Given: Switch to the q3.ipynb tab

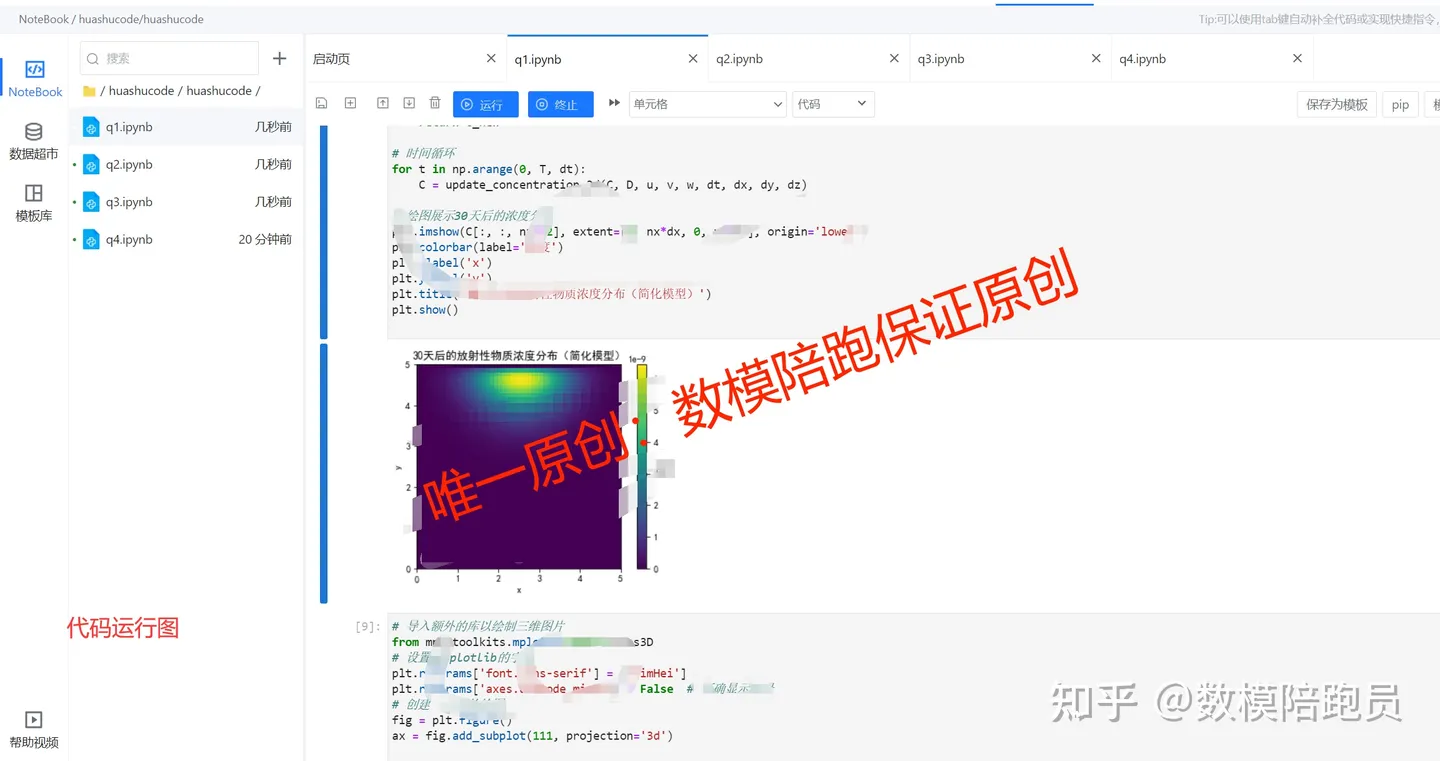Looking at the screenshot, I should click(1011, 59).
